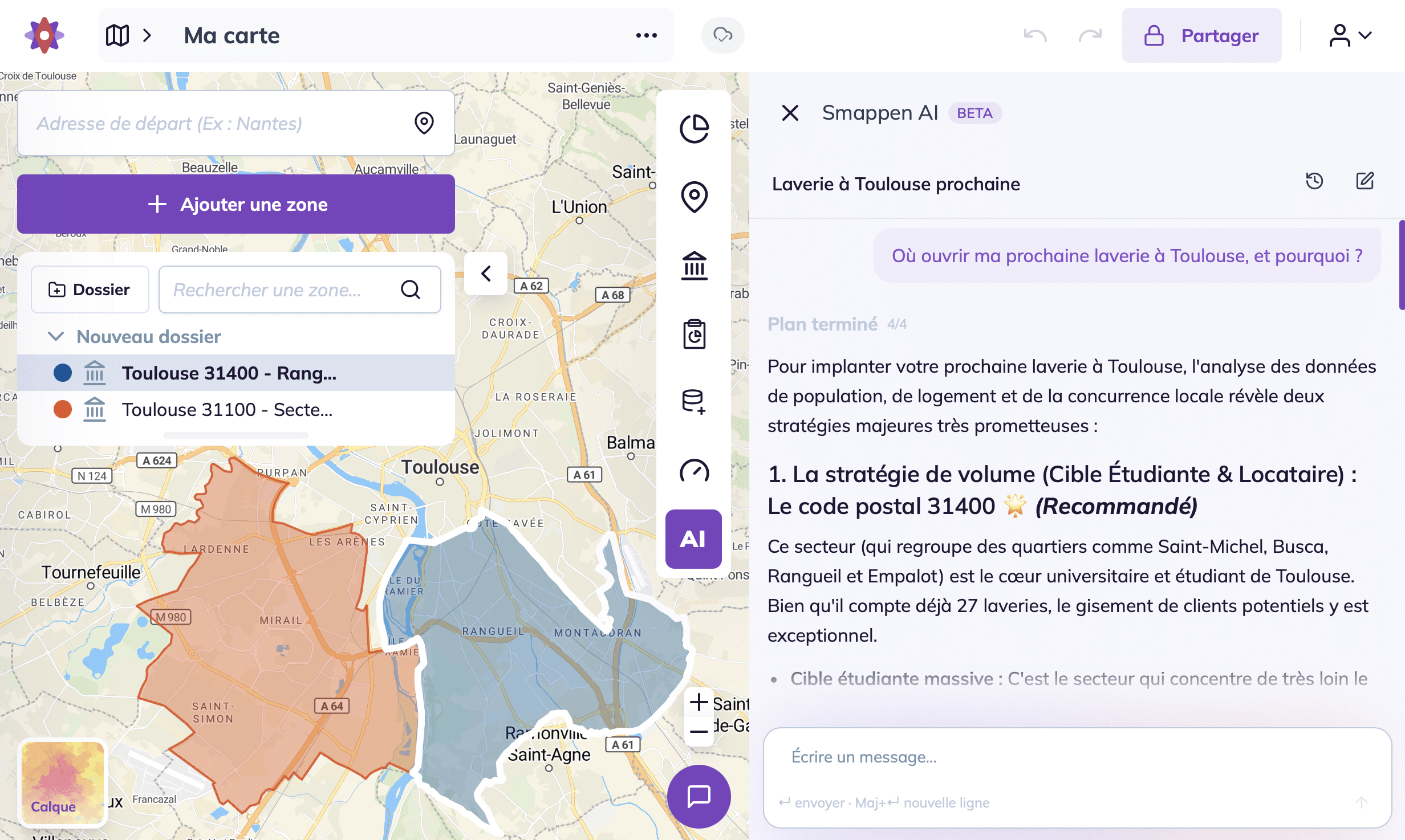Viewport: 1405px width, 840px height.
Task: Click the orange color dot of Toulouse 31100
Action: coord(63,409)
